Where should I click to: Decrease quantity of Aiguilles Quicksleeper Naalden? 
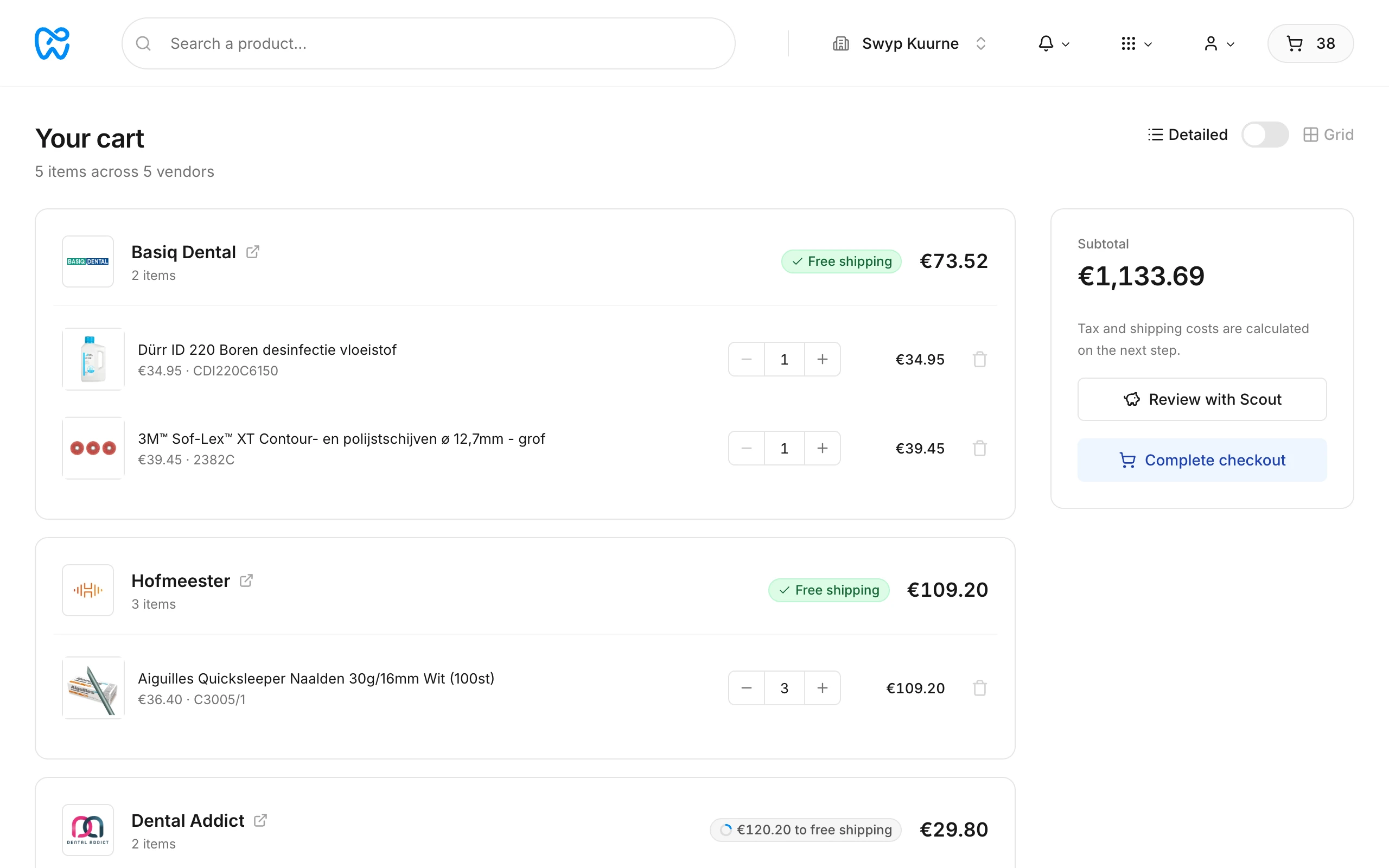[x=746, y=688]
